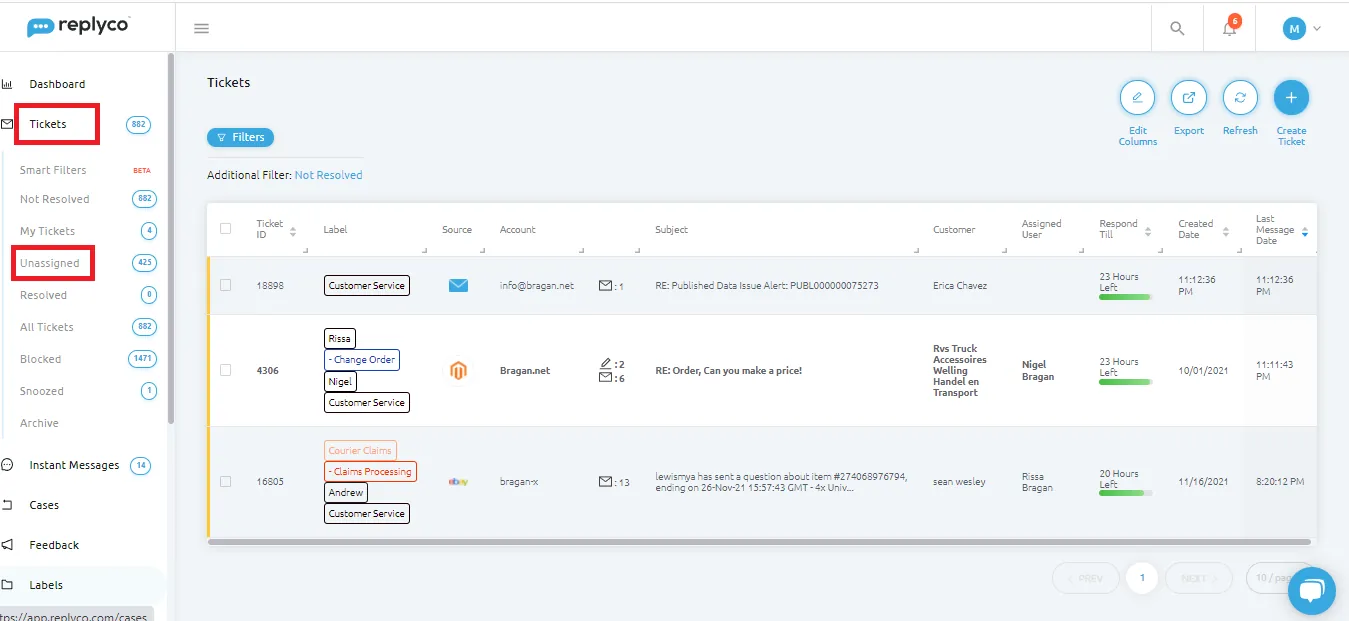The image size is (1349, 621).
Task: Open Instant Messages in the sidebar
Action: click(74, 465)
